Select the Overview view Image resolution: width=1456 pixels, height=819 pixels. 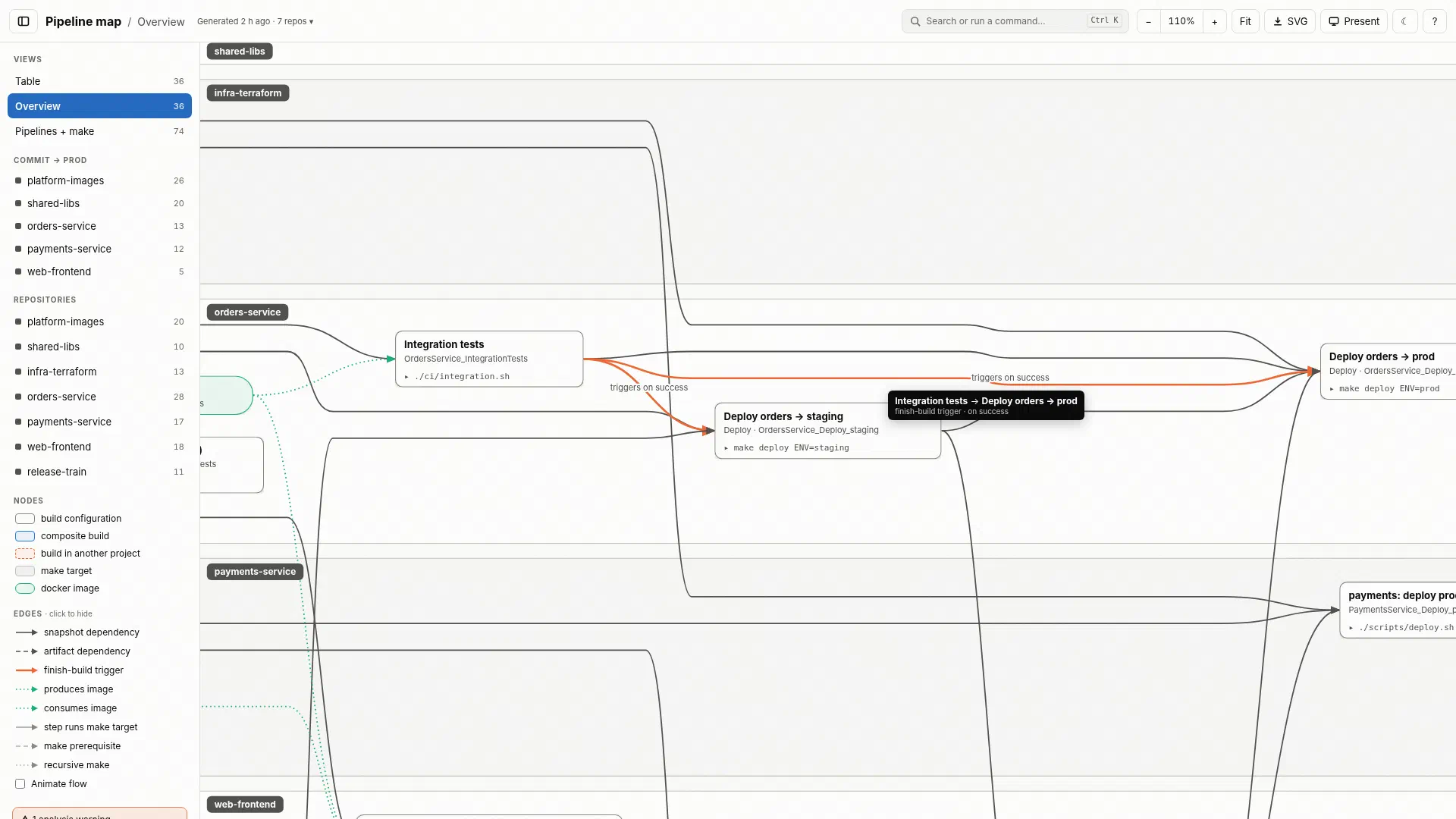click(99, 106)
